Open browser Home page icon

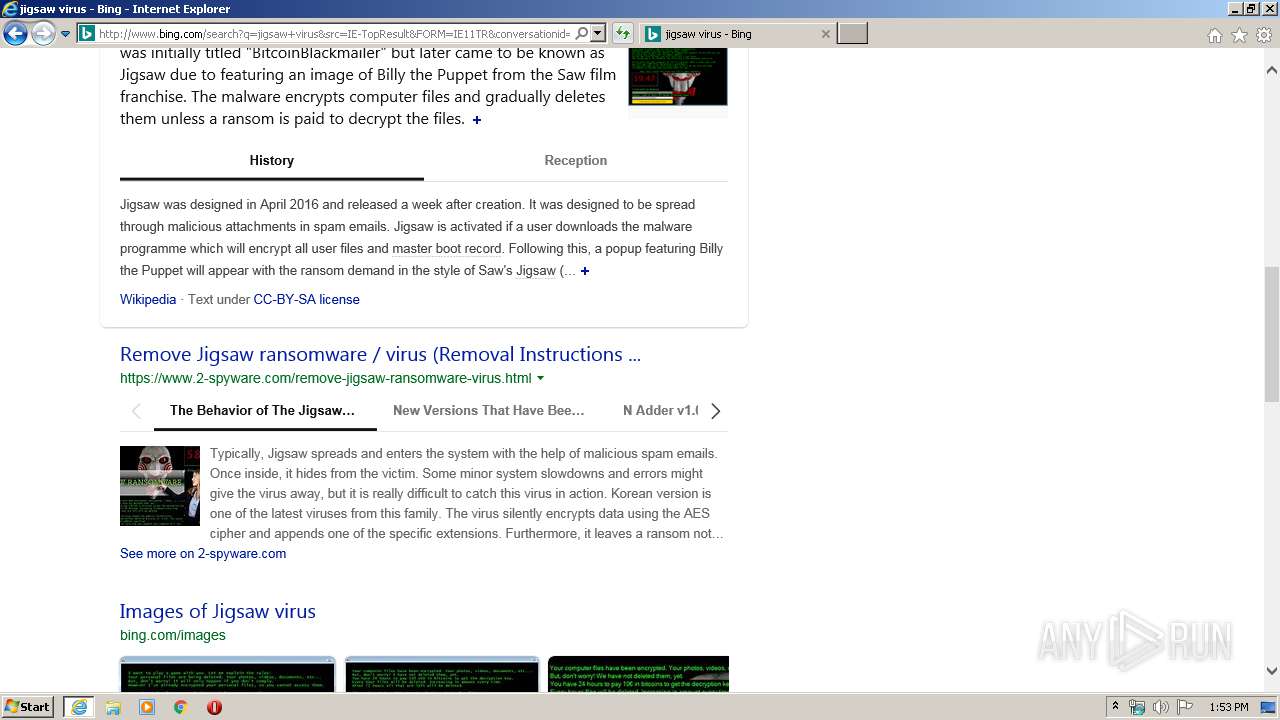pyautogui.click(x=1214, y=35)
